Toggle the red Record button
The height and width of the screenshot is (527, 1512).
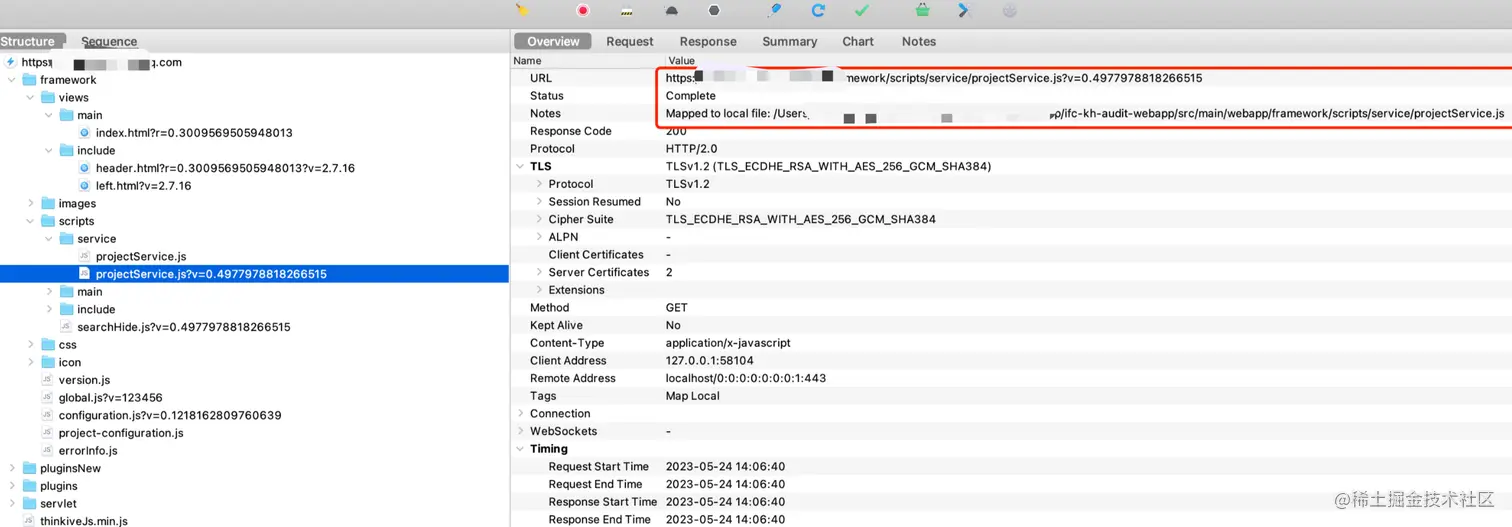pos(583,10)
